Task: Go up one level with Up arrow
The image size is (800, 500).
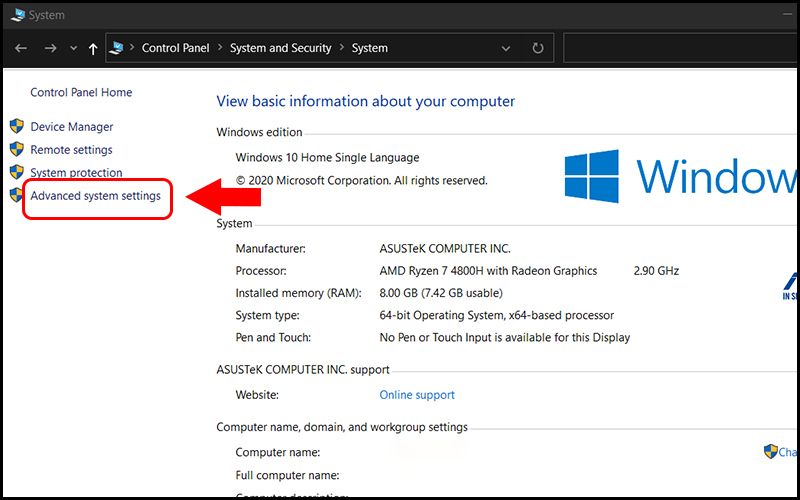Action: [x=93, y=48]
